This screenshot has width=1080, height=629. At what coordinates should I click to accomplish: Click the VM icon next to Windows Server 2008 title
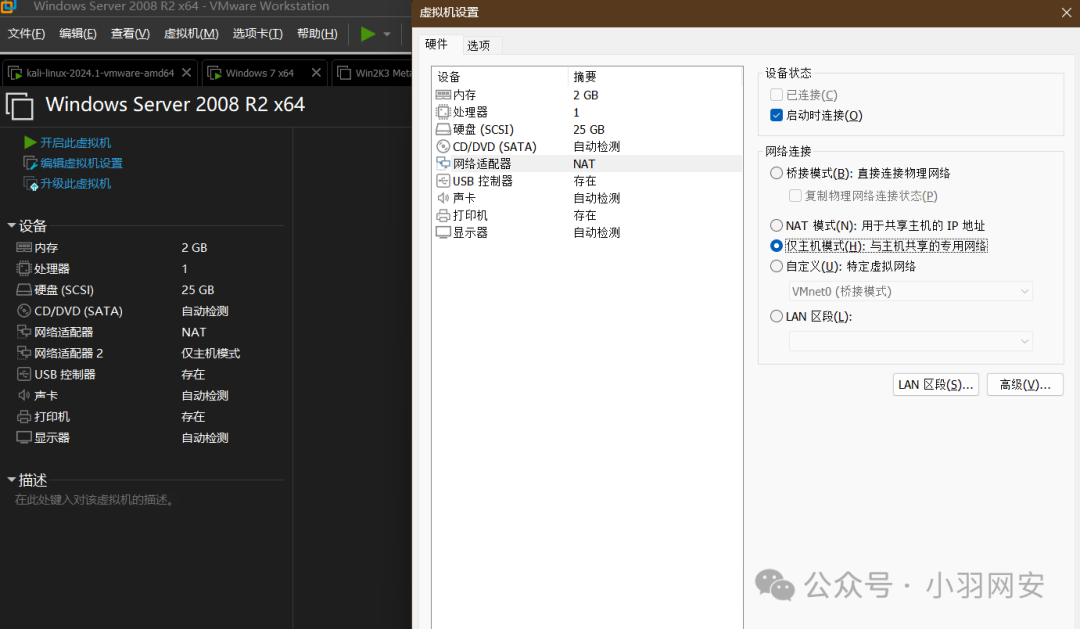[19, 106]
